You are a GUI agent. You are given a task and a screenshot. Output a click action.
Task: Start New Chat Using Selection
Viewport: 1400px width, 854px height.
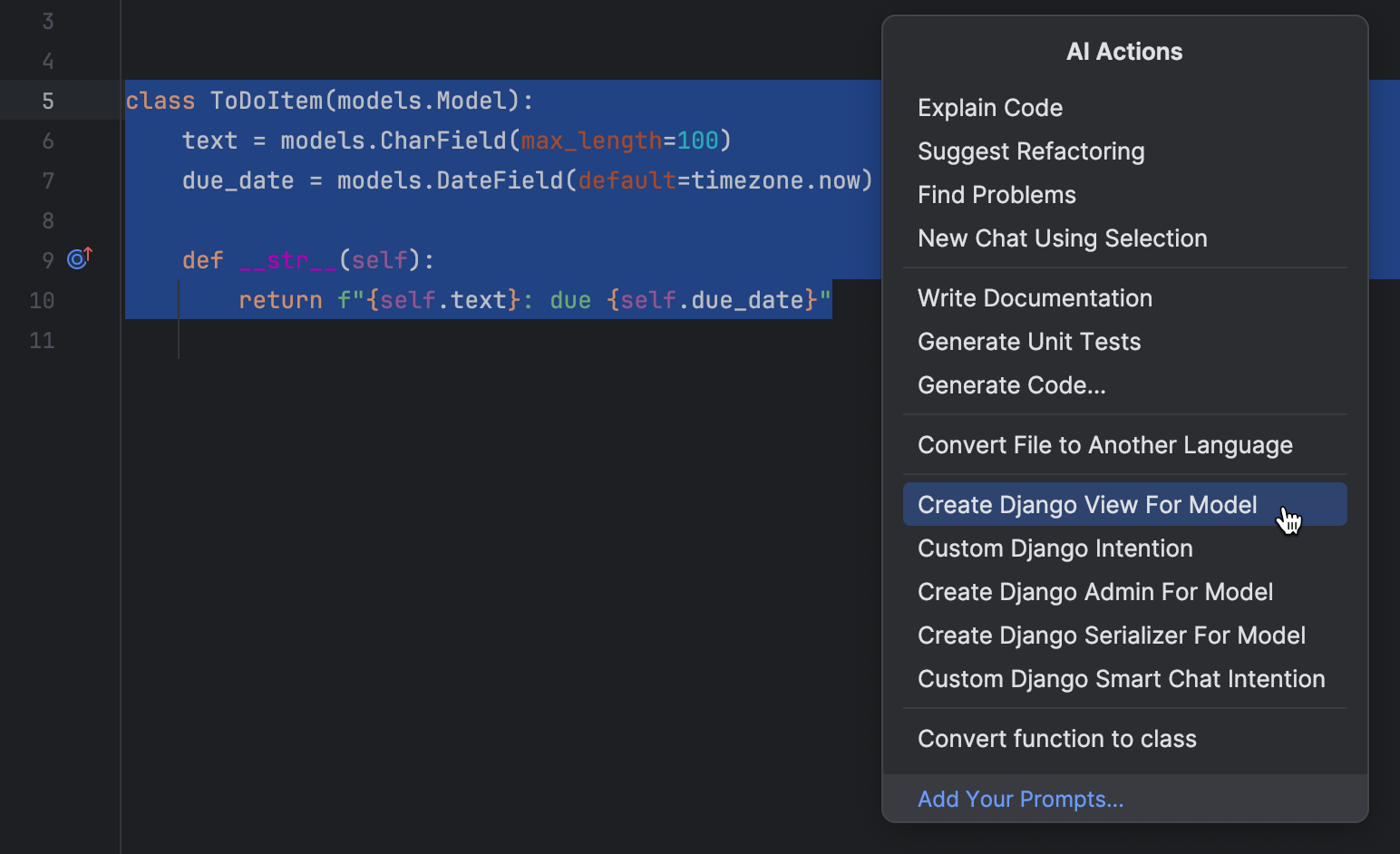(1062, 238)
